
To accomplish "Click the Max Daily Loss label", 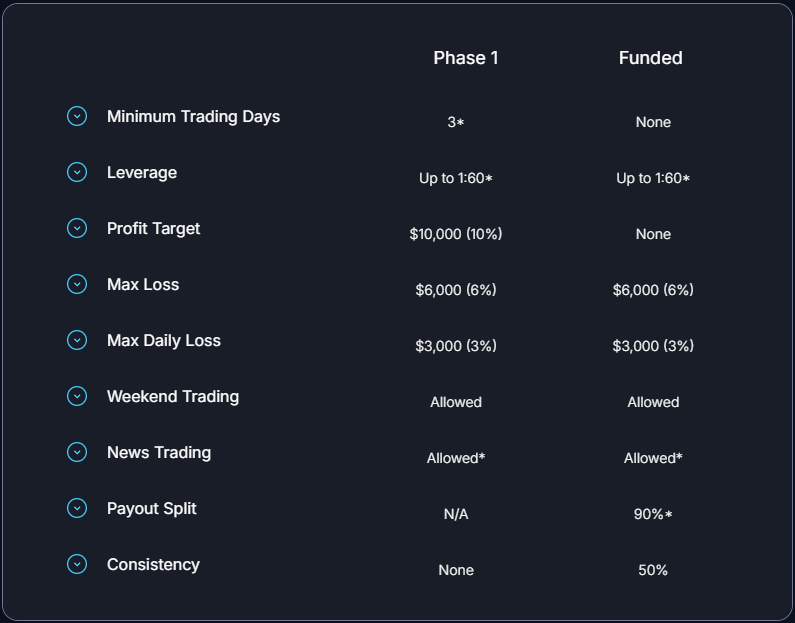I will pos(164,341).
